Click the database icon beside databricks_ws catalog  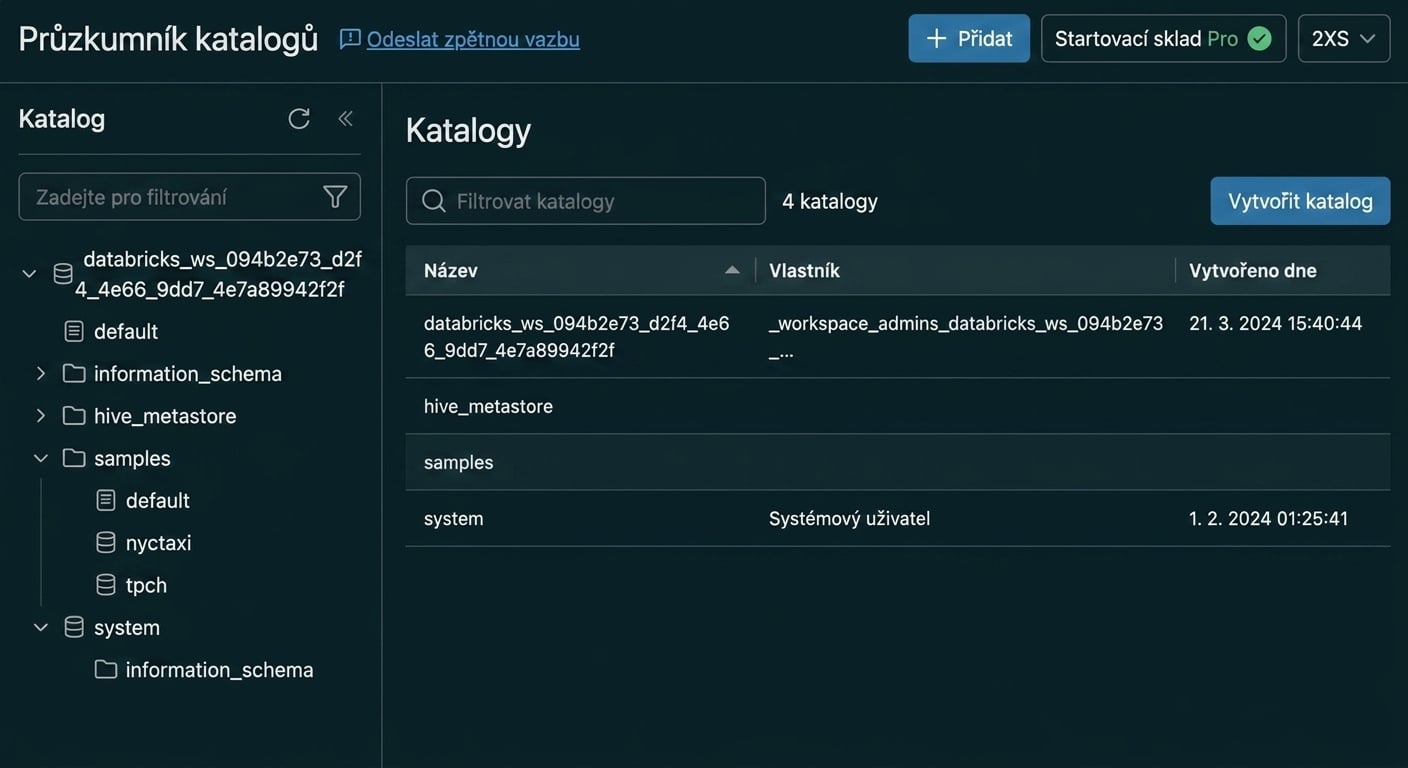tap(63, 274)
